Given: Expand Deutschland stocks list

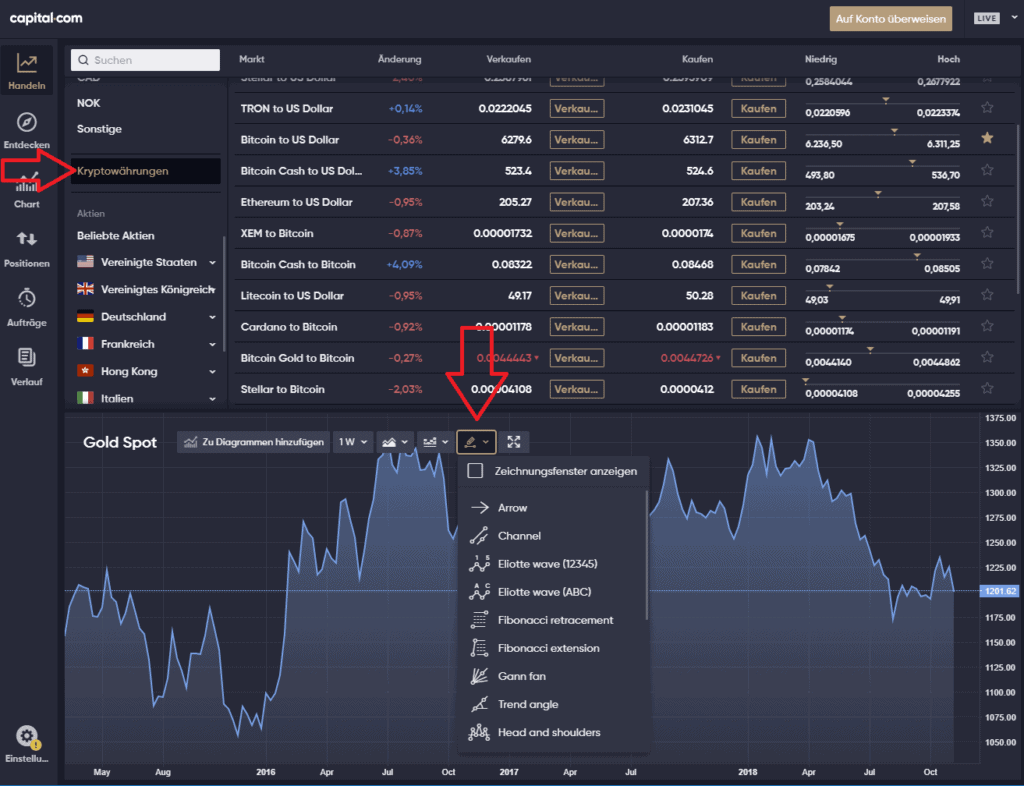Looking at the screenshot, I should click(212, 317).
